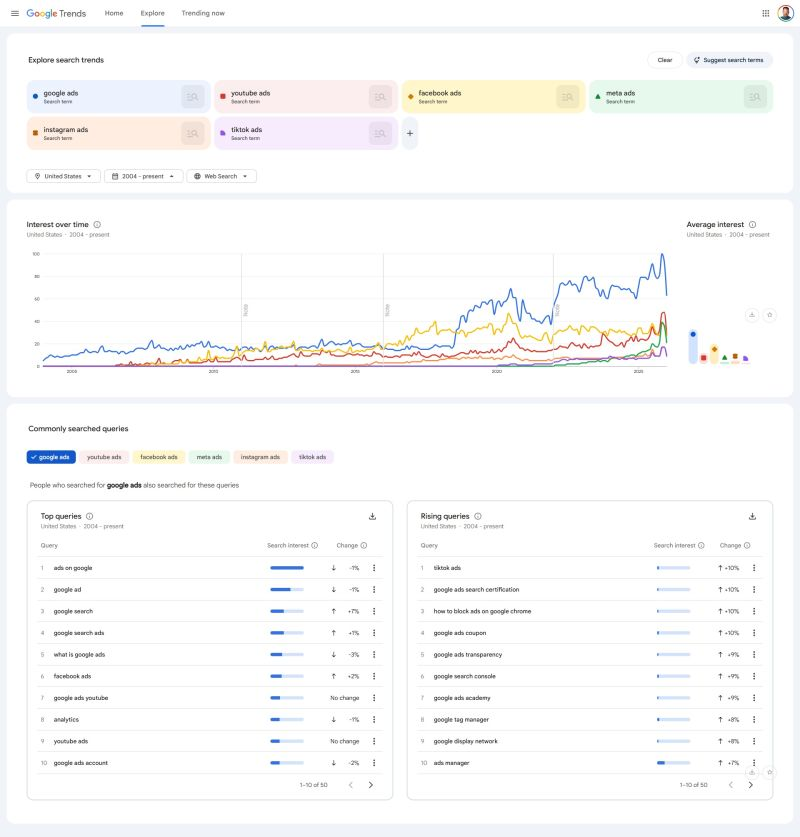Screen dimensions: 800x837
Task: Open the google search console query
Action: click(464, 676)
